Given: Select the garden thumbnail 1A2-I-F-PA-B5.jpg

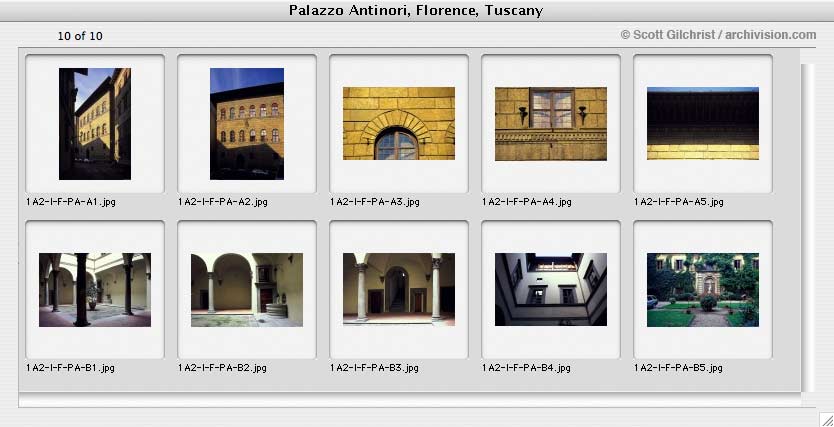Looking at the screenshot, I should (703, 290).
